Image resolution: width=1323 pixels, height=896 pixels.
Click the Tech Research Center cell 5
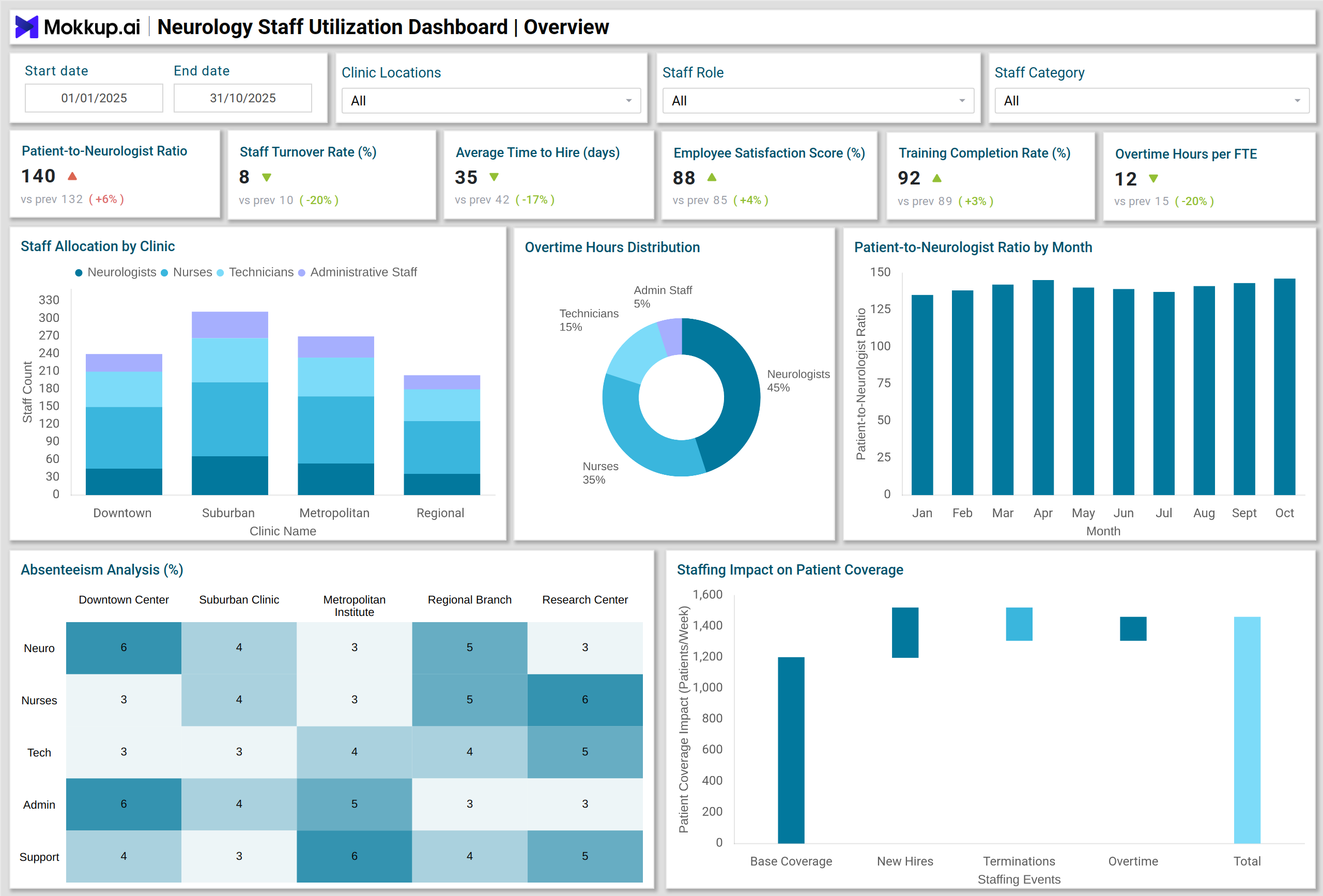point(584,752)
